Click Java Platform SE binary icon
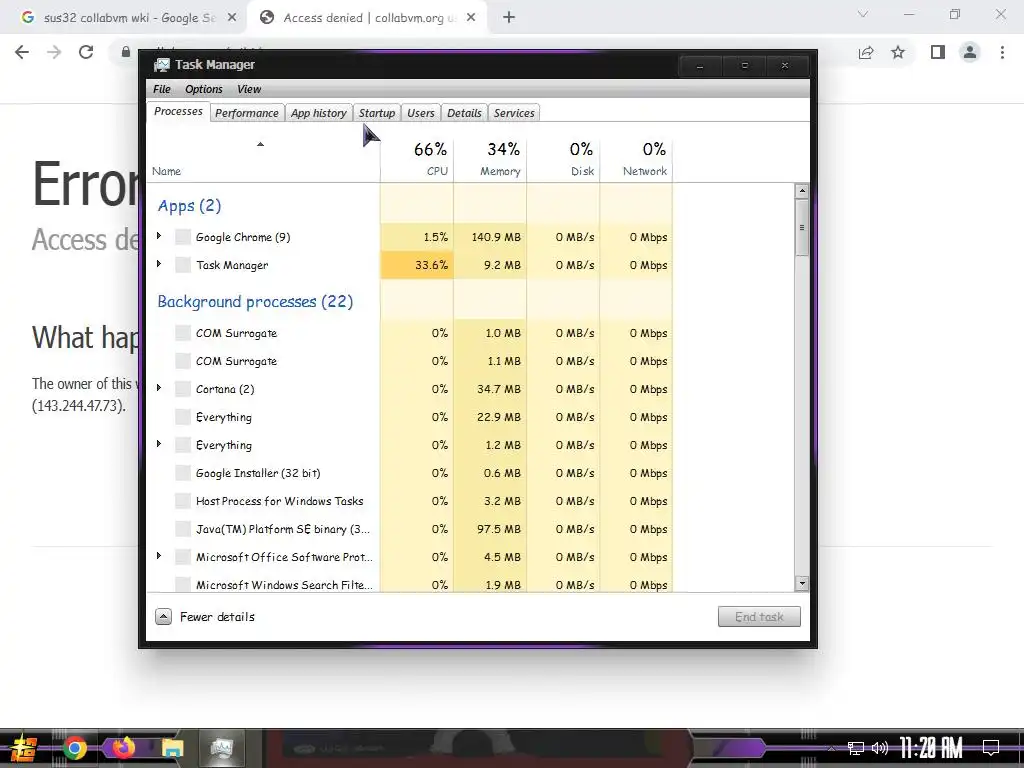Screen dimensions: 1024x768 pyautogui.click(x=183, y=529)
